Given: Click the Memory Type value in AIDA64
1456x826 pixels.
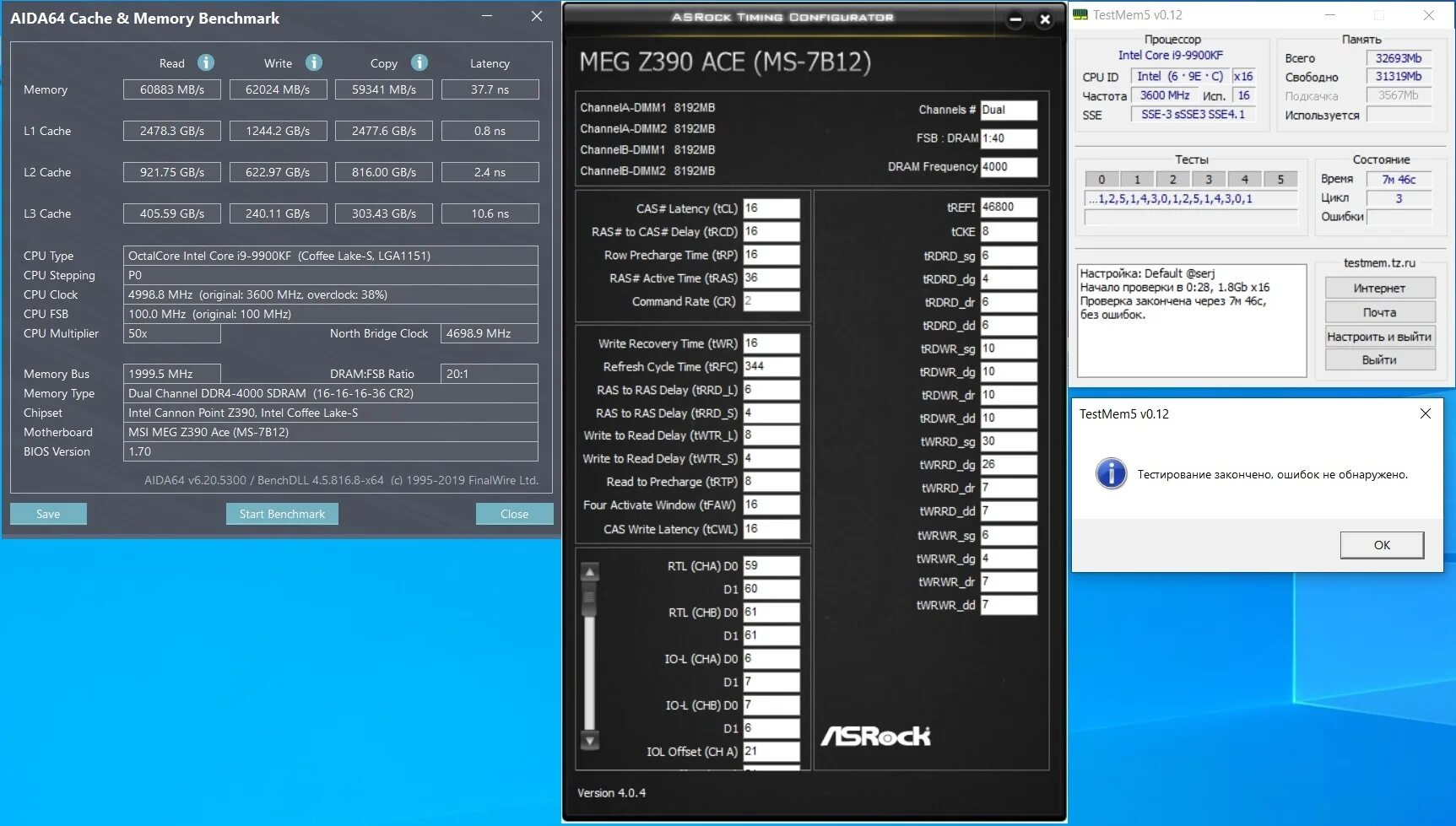Looking at the screenshot, I should (x=331, y=393).
